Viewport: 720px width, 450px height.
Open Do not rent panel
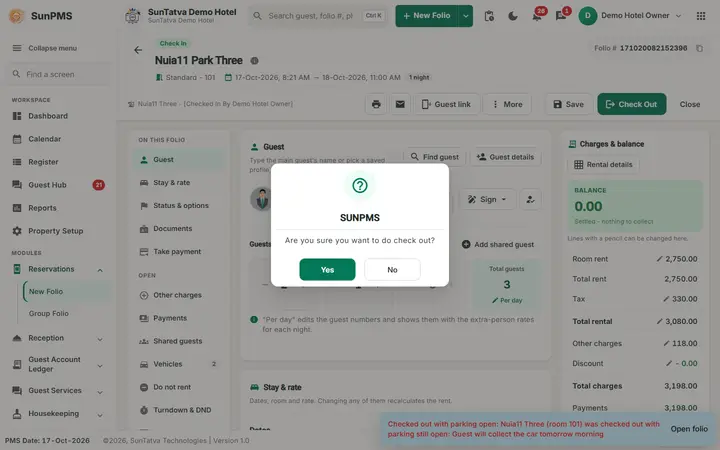point(179,387)
